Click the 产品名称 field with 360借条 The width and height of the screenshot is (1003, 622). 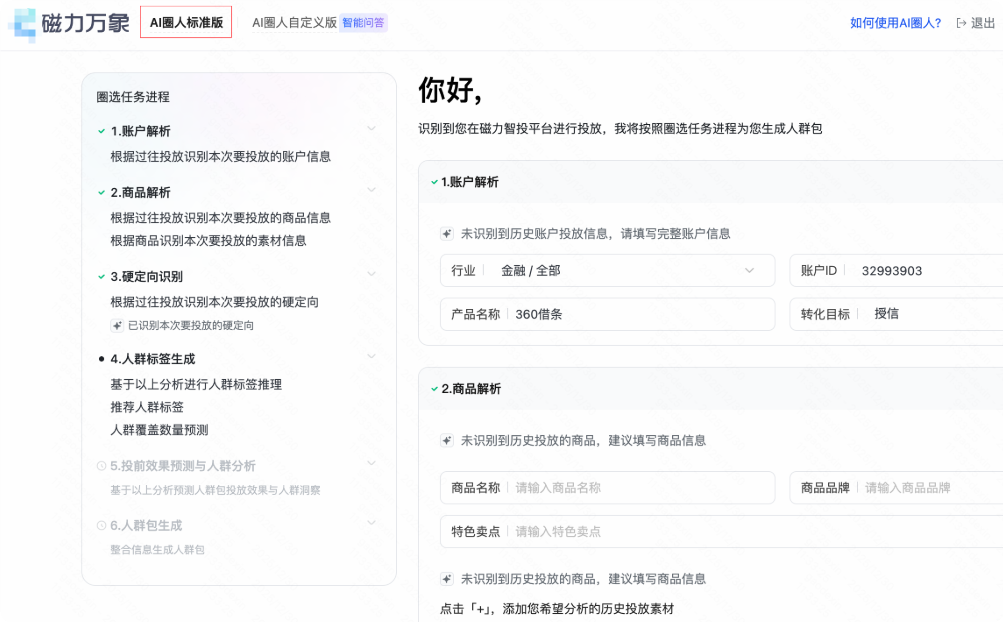(607, 314)
